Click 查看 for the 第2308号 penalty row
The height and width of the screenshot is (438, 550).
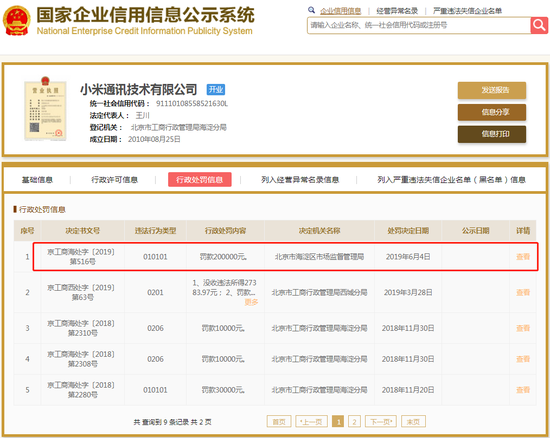(523, 359)
